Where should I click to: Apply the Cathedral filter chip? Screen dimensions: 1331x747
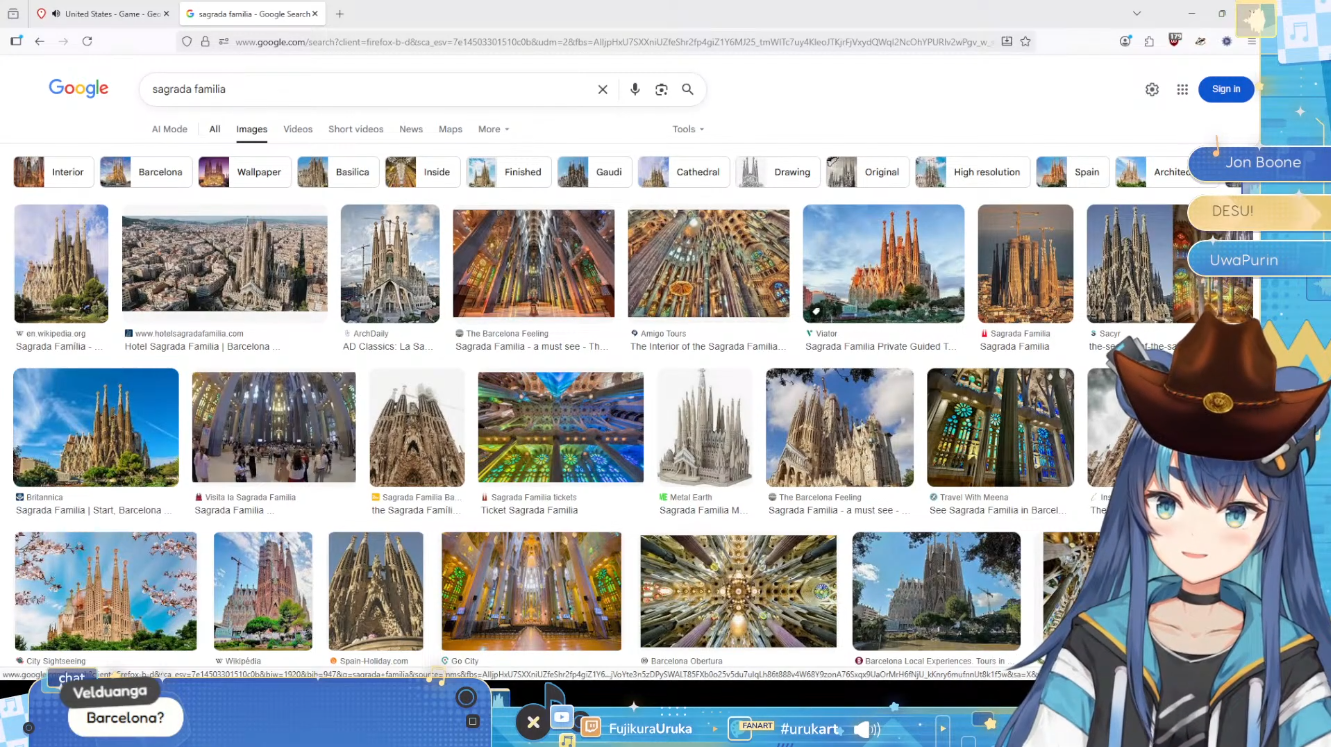pyautogui.click(x=684, y=172)
